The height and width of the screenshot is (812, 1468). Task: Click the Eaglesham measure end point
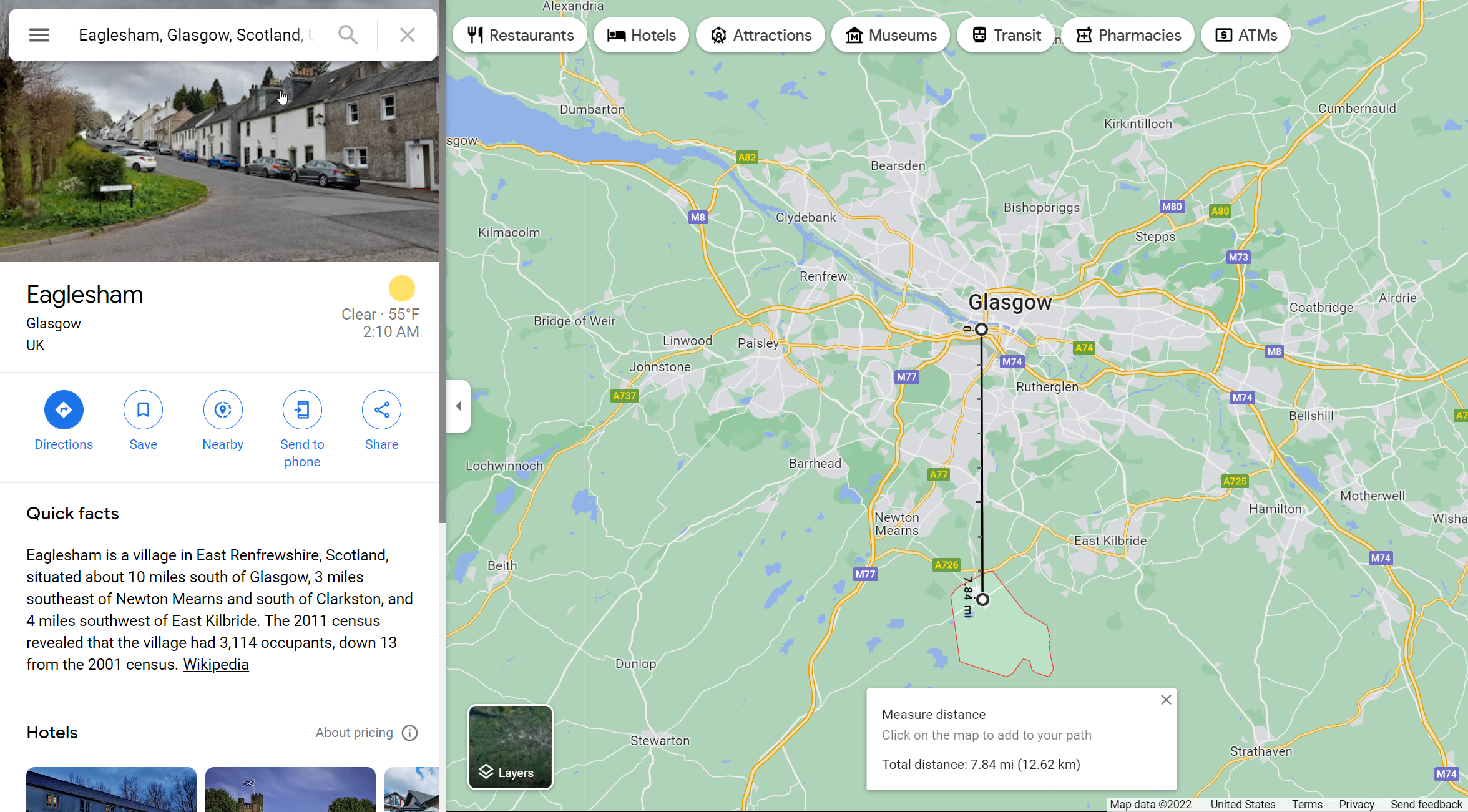(982, 599)
